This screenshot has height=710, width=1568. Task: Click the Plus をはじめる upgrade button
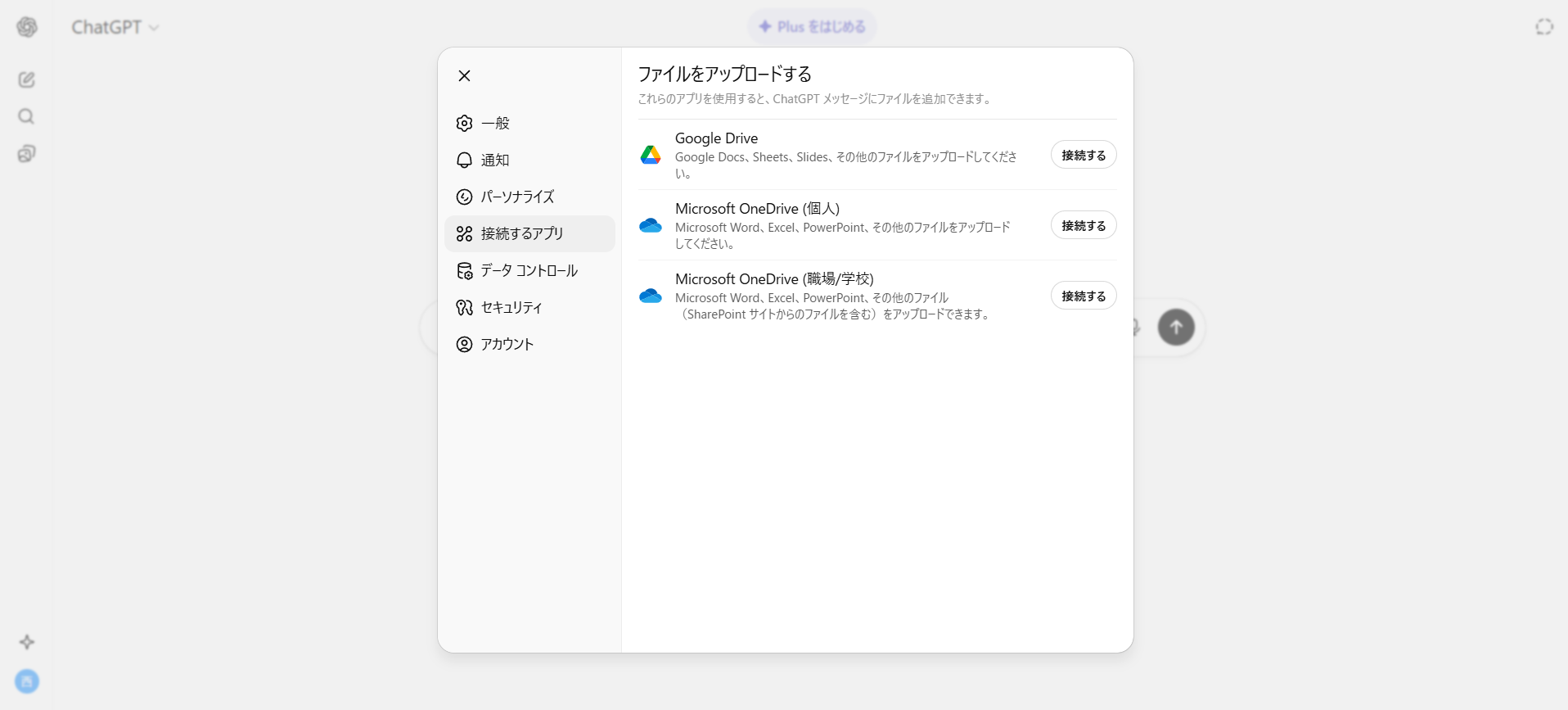pos(812,27)
